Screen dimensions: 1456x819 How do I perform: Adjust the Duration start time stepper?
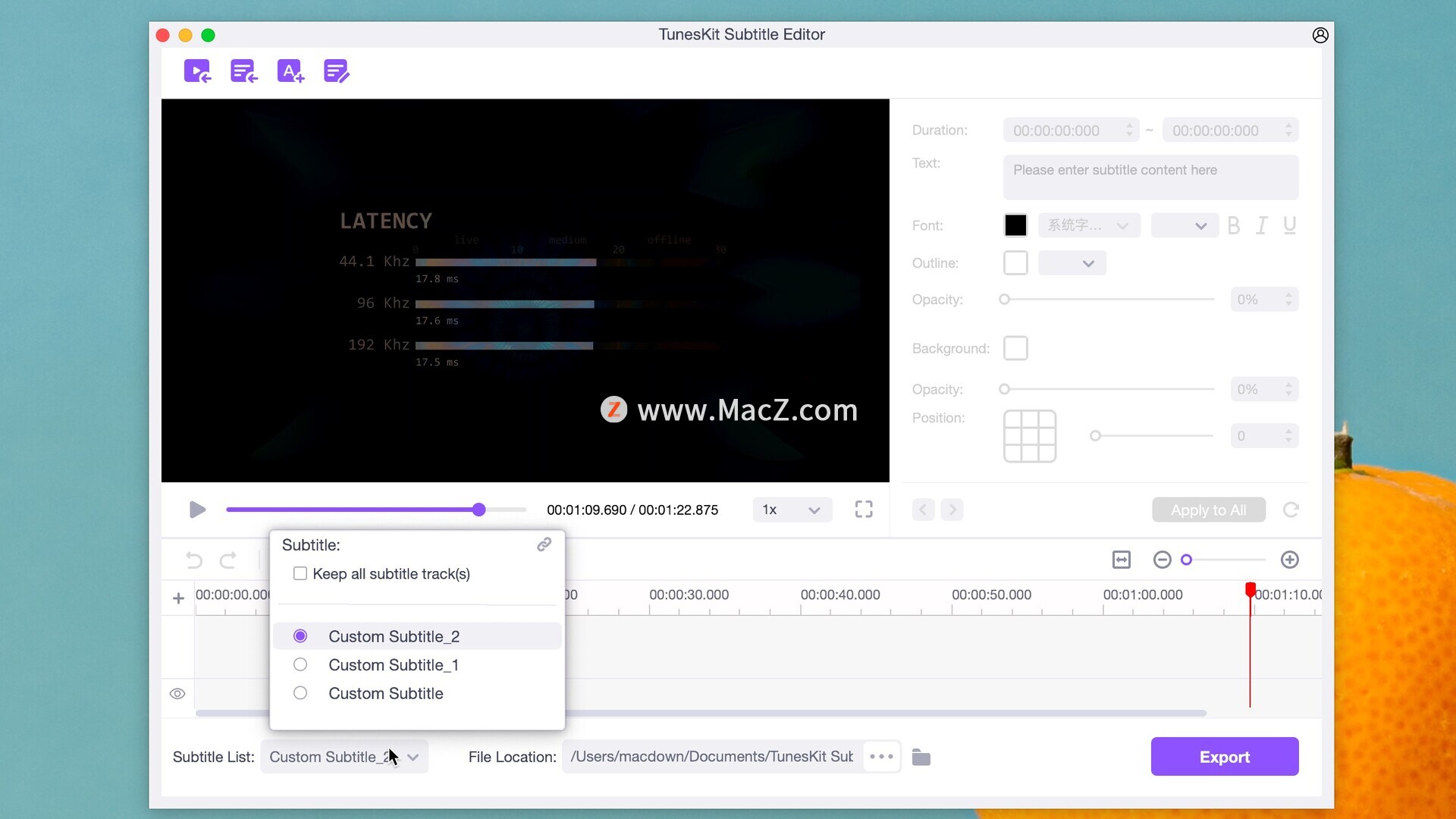[1129, 130]
